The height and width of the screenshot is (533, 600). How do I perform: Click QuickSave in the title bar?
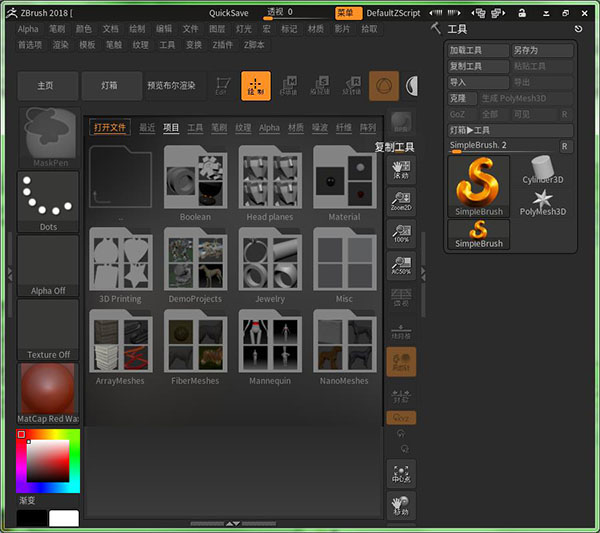tap(228, 13)
